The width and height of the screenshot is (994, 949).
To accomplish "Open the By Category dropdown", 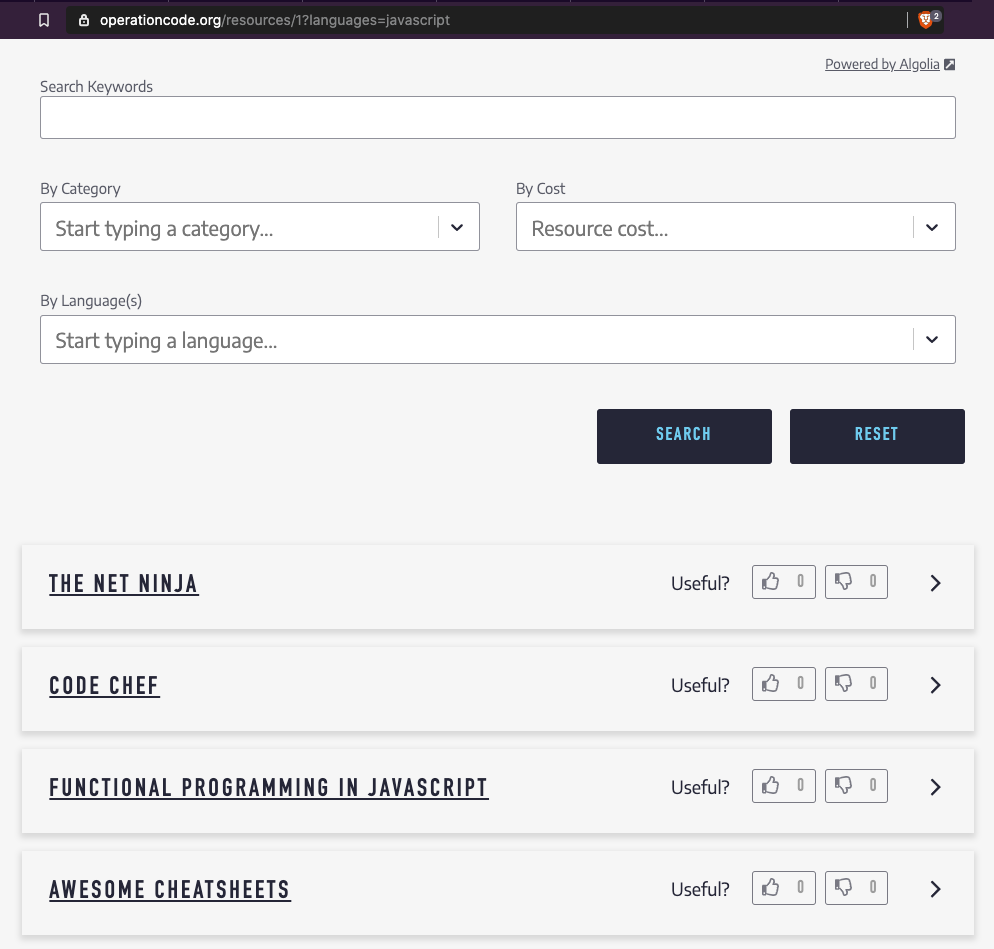I will (457, 227).
